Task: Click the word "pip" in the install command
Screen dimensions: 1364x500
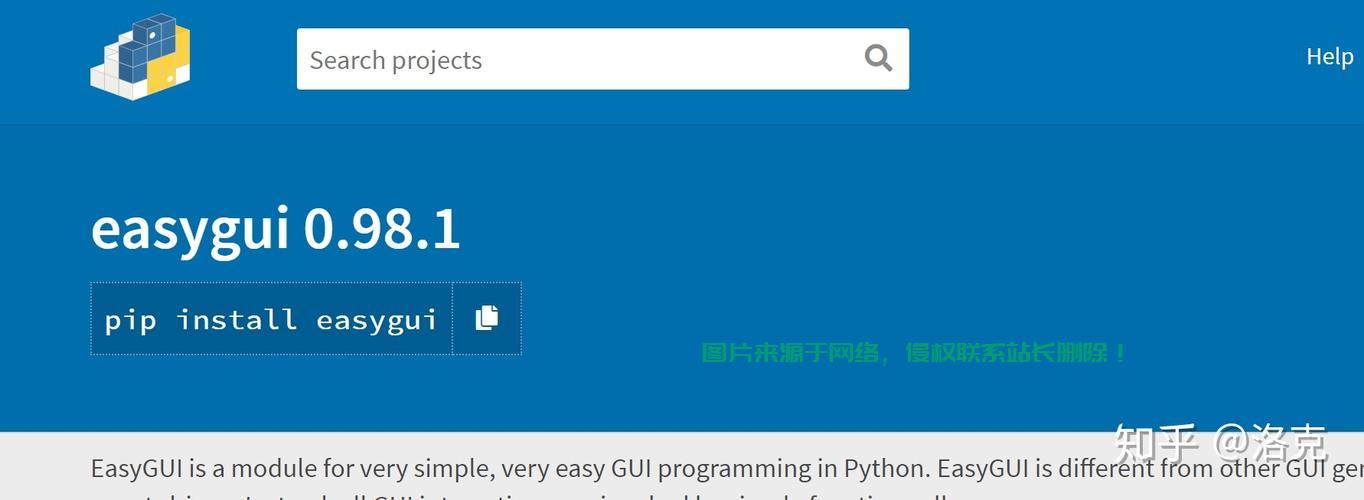Action: click(x=130, y=320)
